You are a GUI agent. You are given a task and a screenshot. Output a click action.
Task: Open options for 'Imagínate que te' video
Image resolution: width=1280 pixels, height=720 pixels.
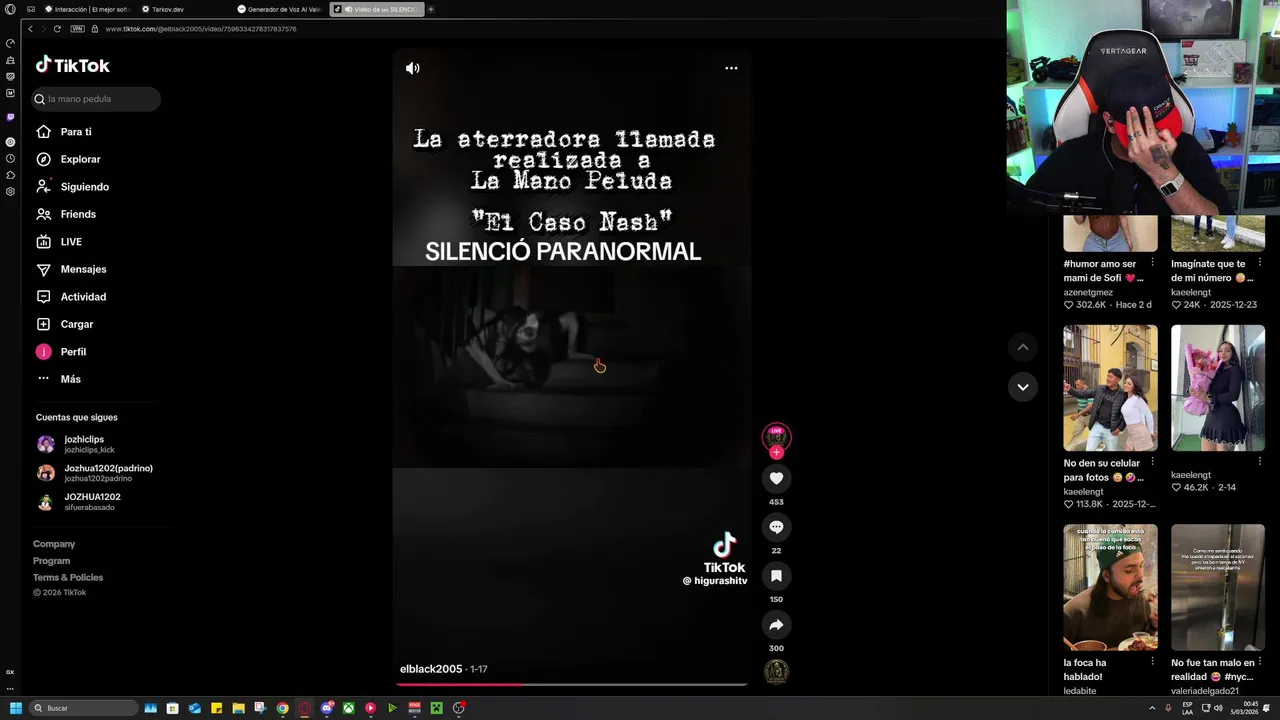[1260, 264]
